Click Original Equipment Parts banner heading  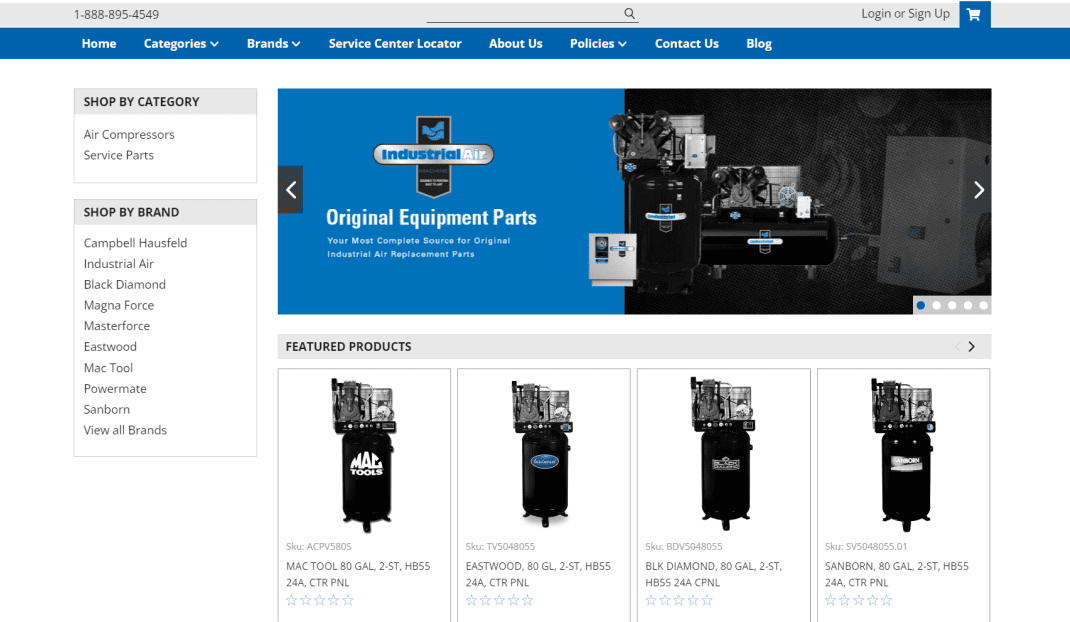pyautogui.click(x=431, y=218)
